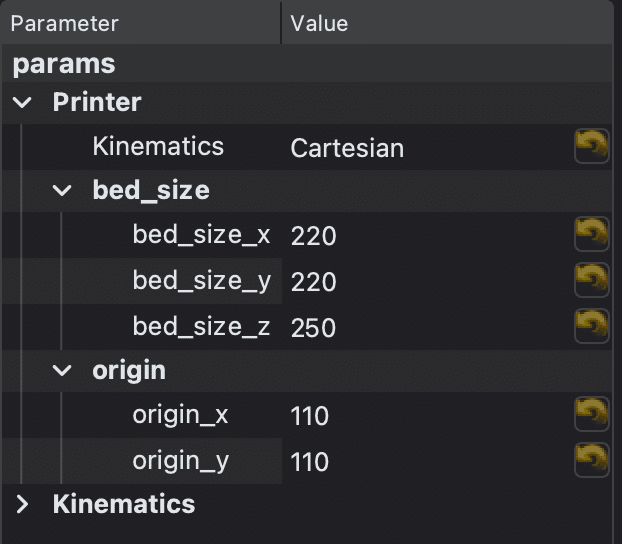Edit the bed_size_z value 250
This screenshot has width=622, height=544.
pos(427,327)
